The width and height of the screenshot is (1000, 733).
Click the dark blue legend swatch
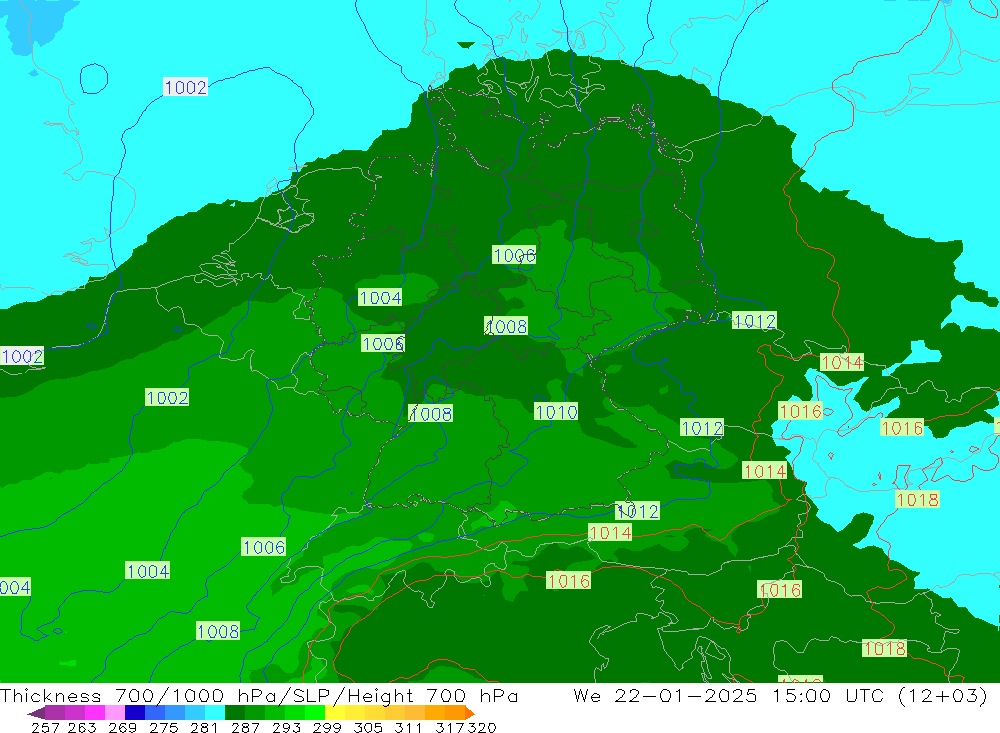135,713
